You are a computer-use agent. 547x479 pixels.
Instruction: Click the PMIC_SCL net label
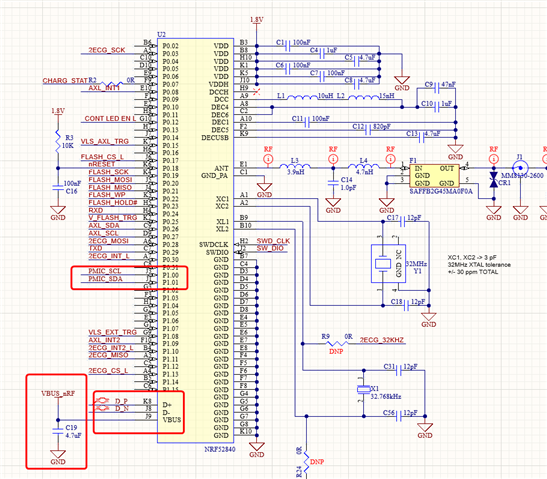click(105, 271)
